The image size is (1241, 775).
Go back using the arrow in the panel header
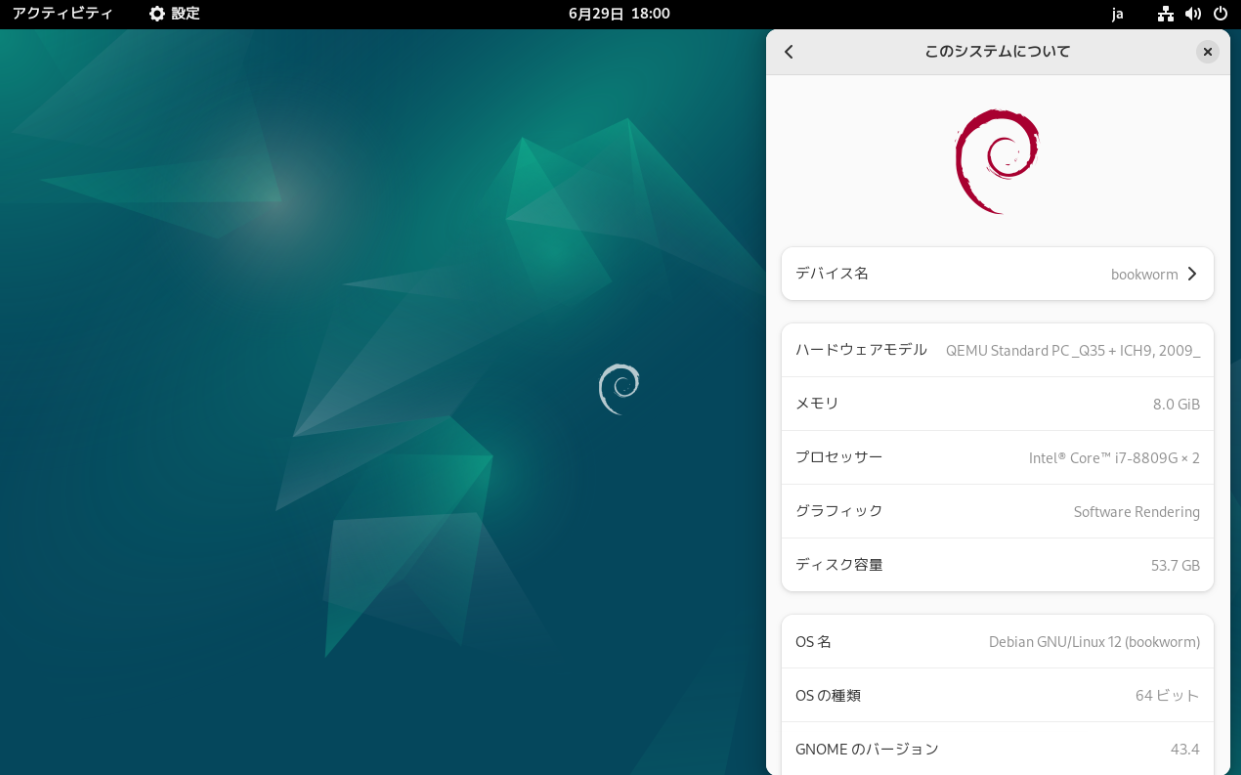(x=789, y=51)
